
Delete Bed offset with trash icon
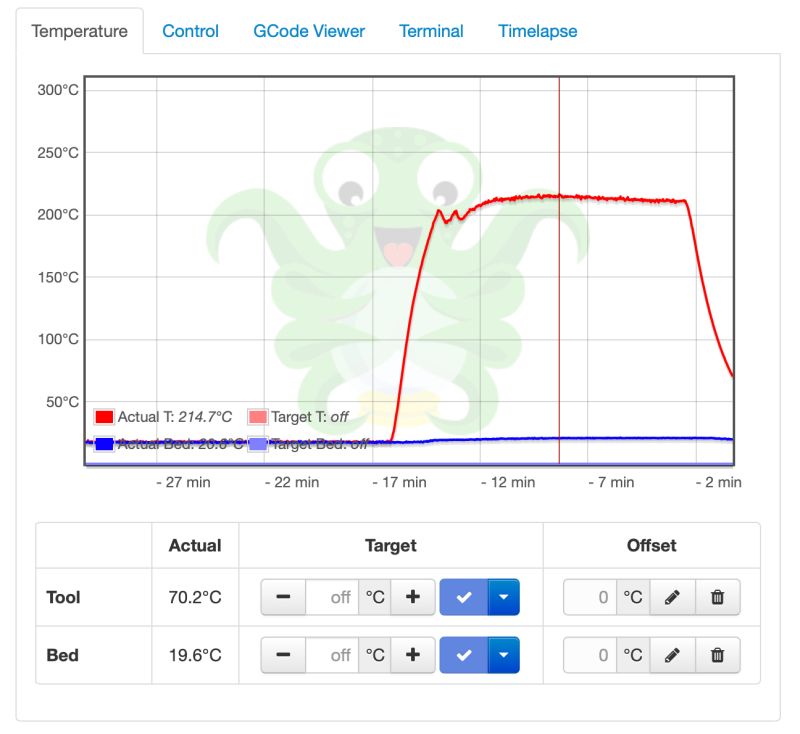(717, 655)
